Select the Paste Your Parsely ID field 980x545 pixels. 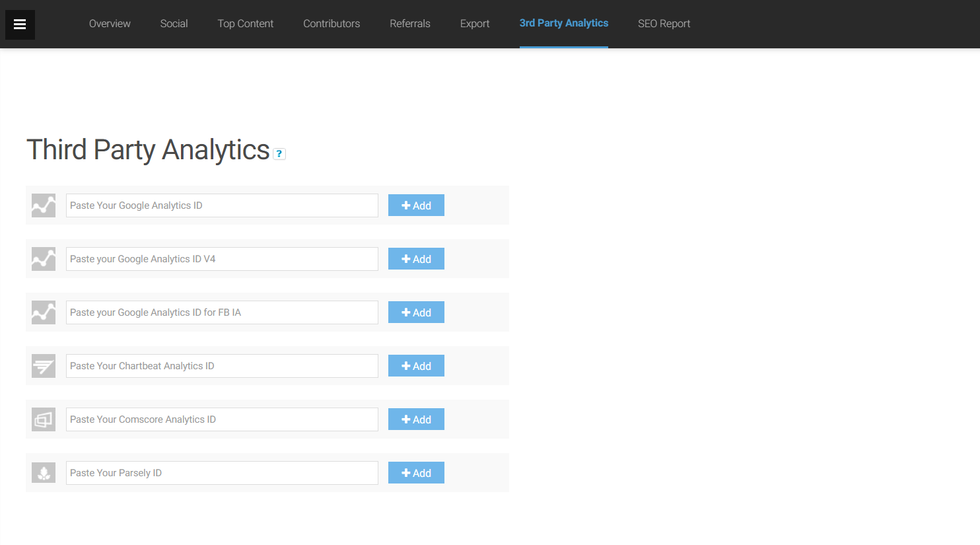222,473
